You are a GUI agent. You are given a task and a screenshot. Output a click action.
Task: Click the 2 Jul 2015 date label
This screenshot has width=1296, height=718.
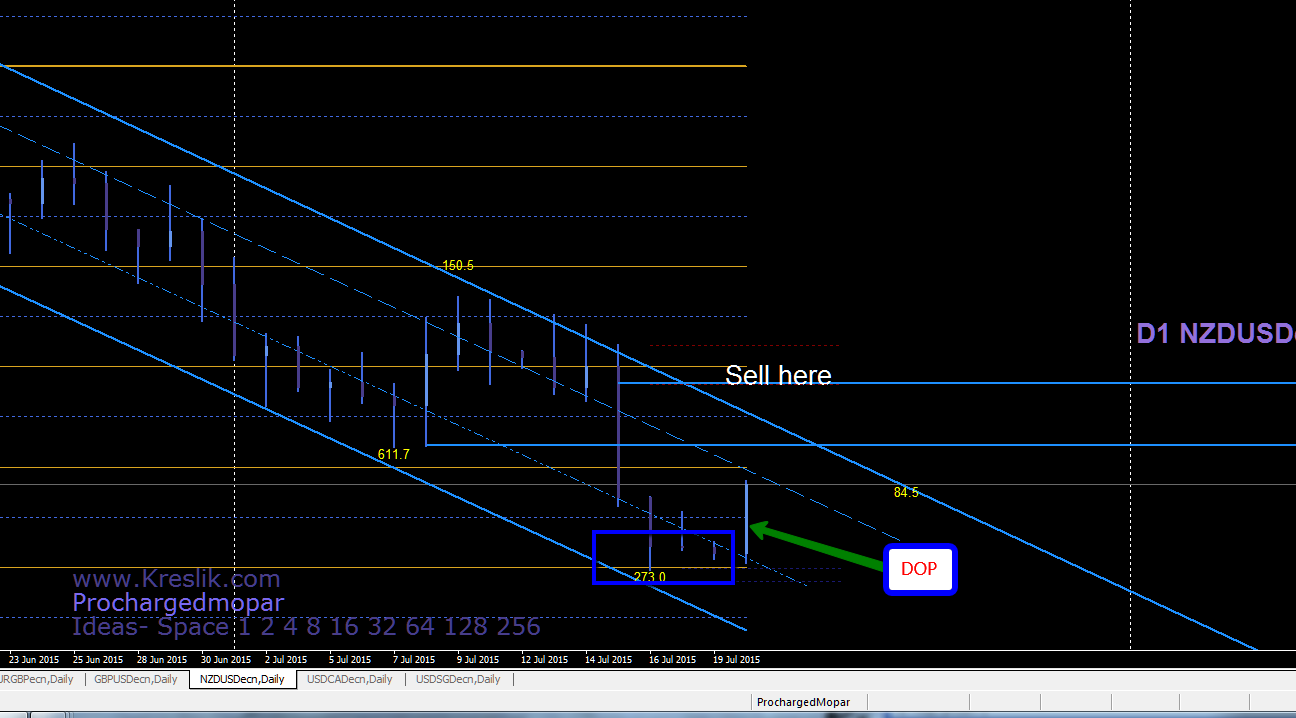pyautogui.click(x=287, y=659)
